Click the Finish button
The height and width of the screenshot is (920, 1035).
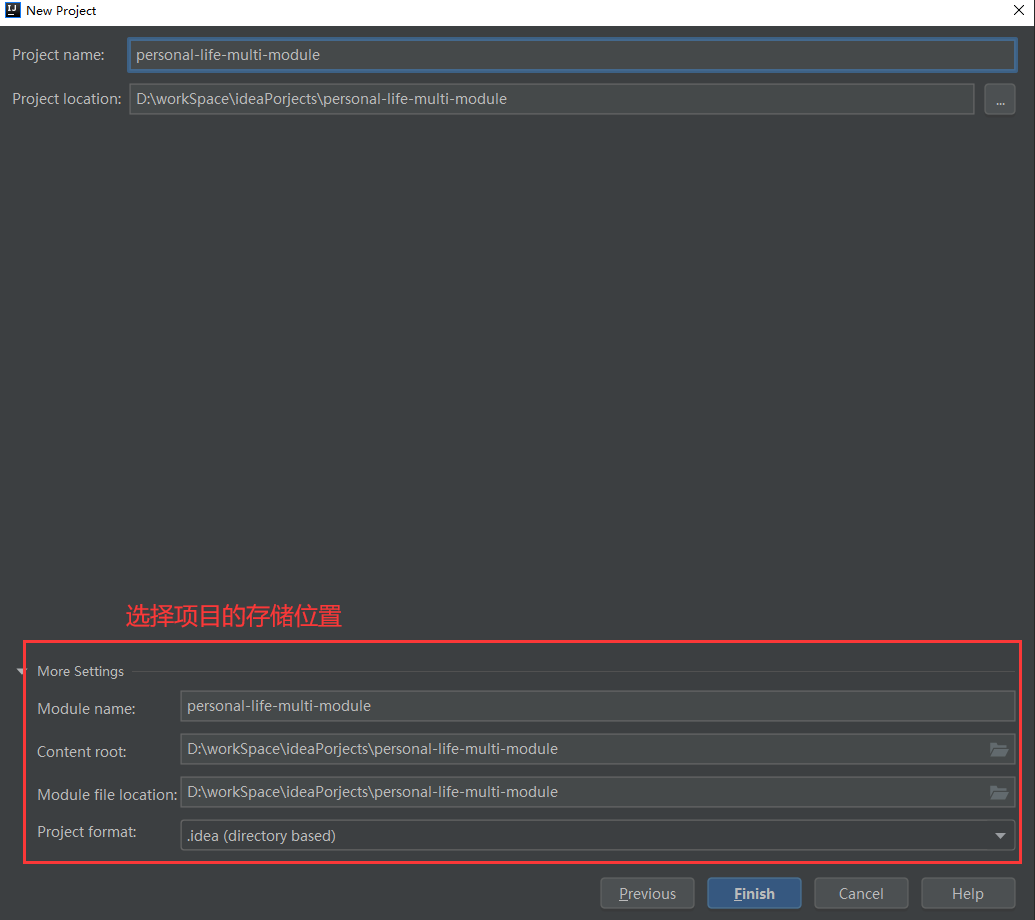754,893
